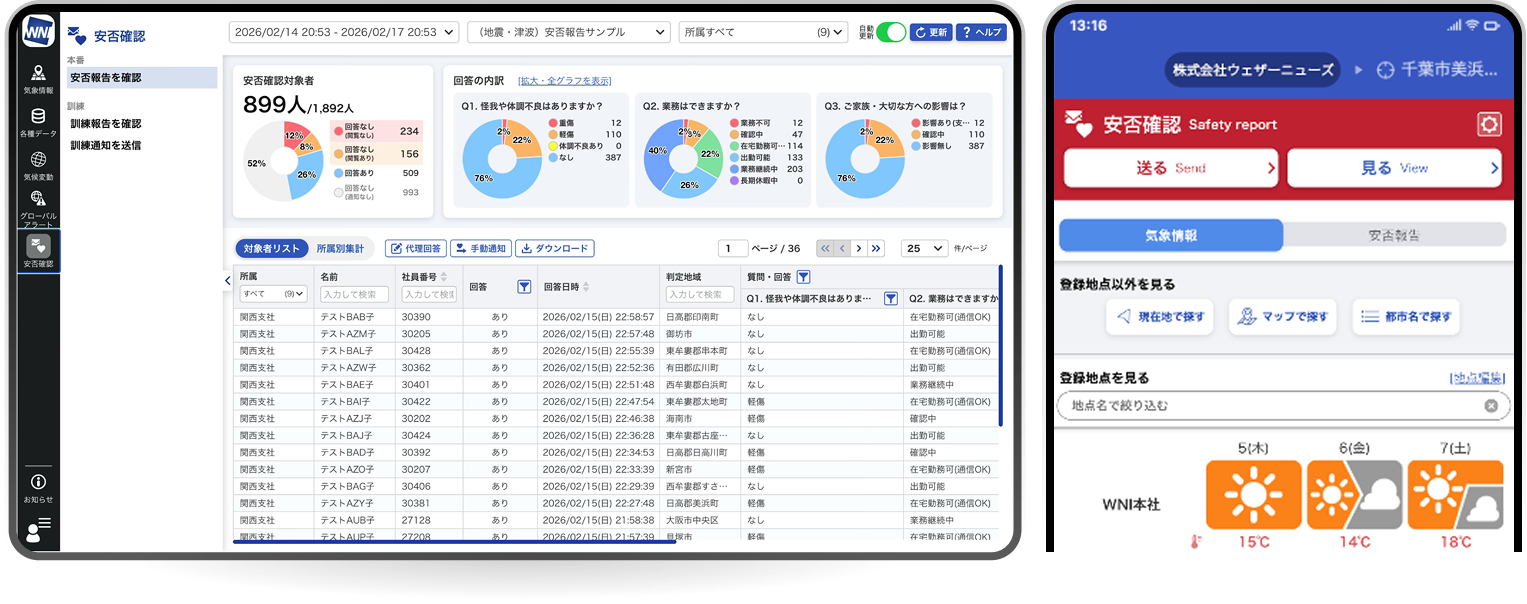
Task: Switch to the 所属別集計 tab
Action: click(340, 248)
